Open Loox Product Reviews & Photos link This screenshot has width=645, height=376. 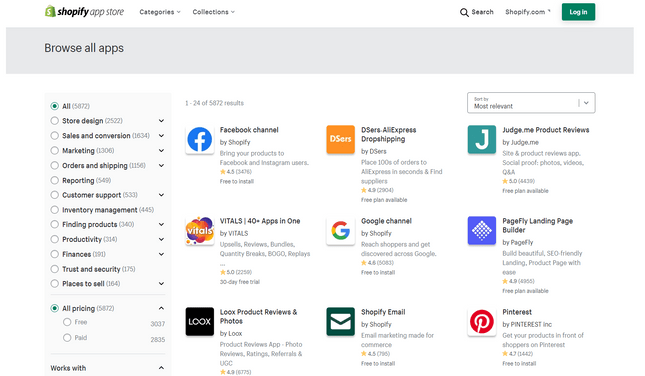pos(258,316)
